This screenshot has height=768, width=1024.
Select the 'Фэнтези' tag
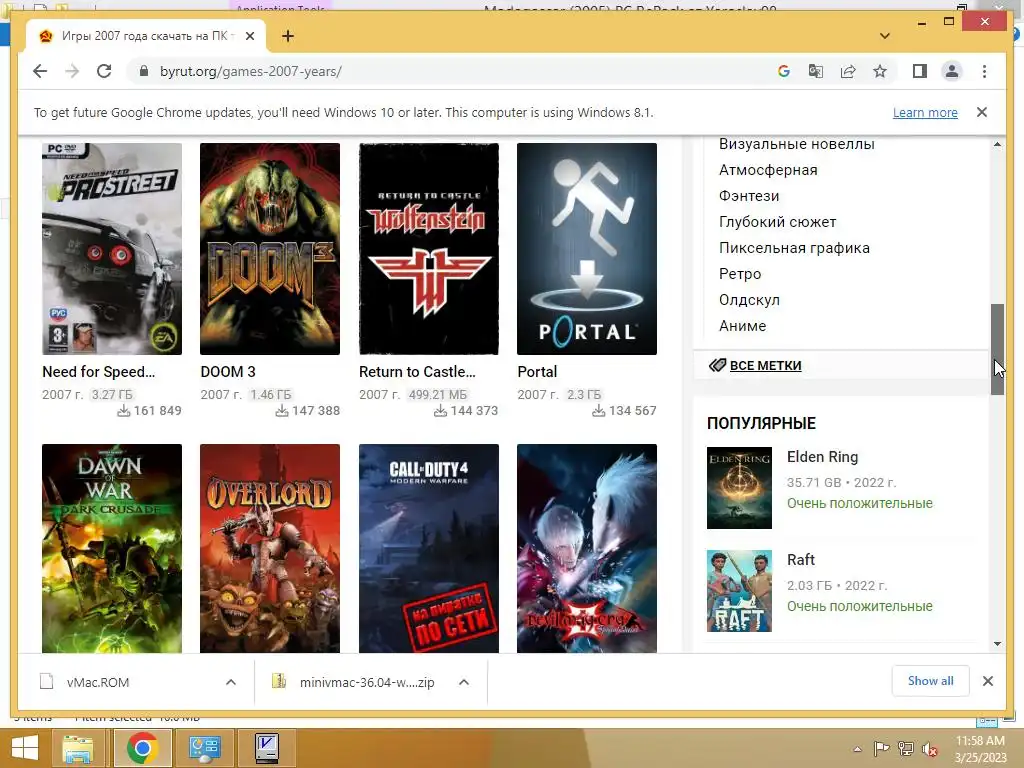(x=748, y=196)
